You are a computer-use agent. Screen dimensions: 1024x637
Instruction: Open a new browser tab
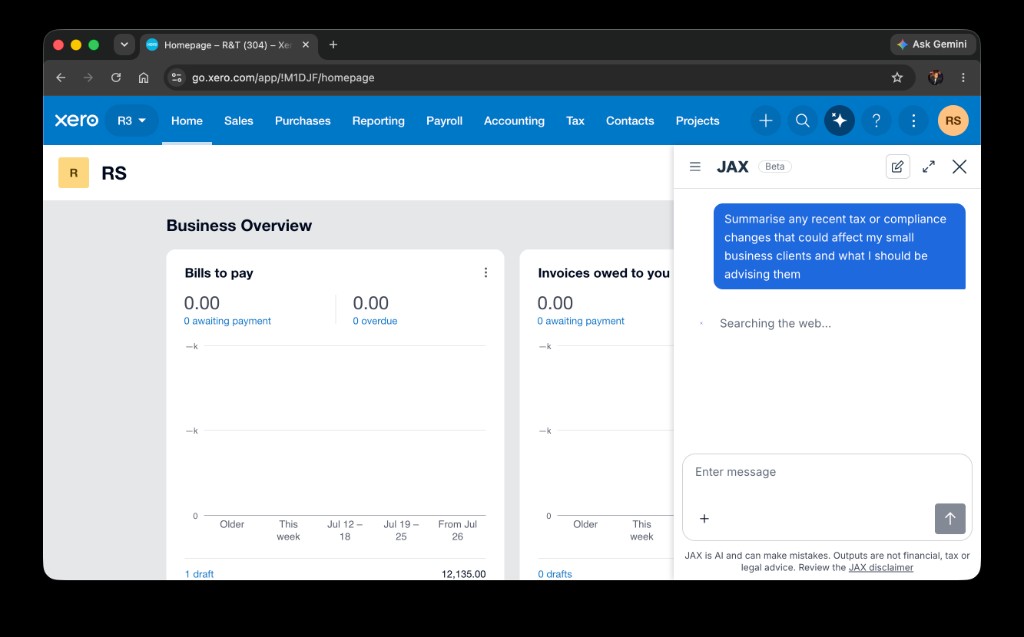click(x=333, y=44)
